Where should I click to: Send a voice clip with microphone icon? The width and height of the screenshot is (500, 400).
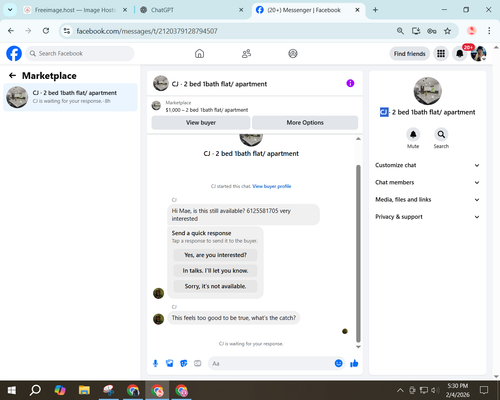[155, 363]
